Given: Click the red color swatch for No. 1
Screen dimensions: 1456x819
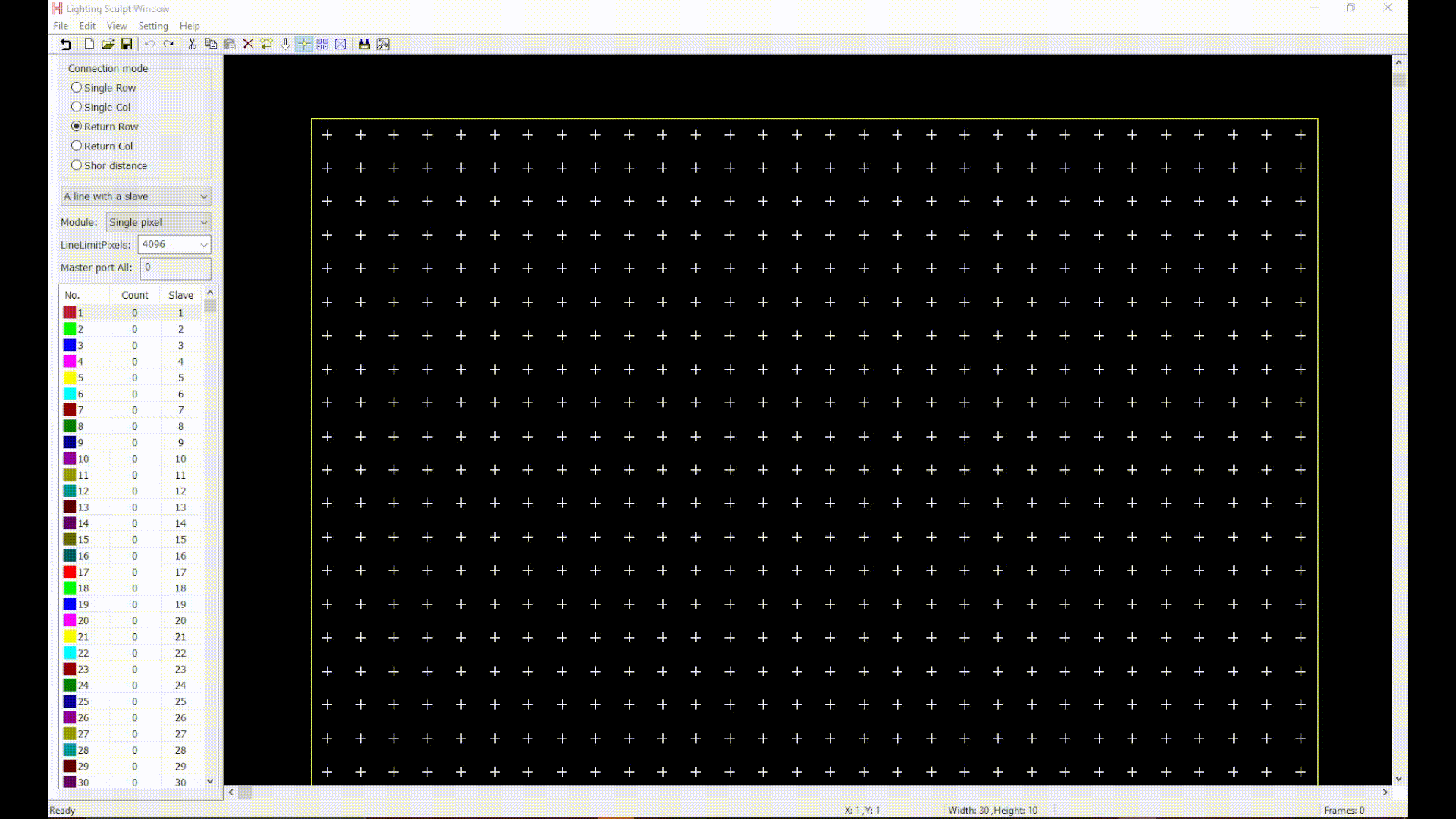Looking at the screenshot, I should pos(70,312).
